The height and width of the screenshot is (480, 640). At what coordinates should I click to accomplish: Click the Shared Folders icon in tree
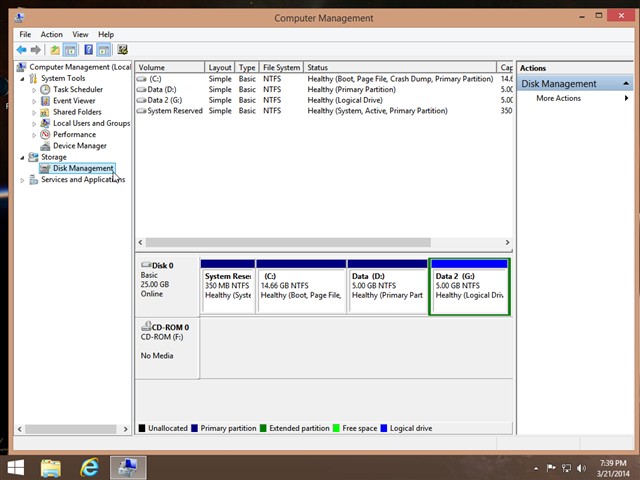[x=45, y=112]
